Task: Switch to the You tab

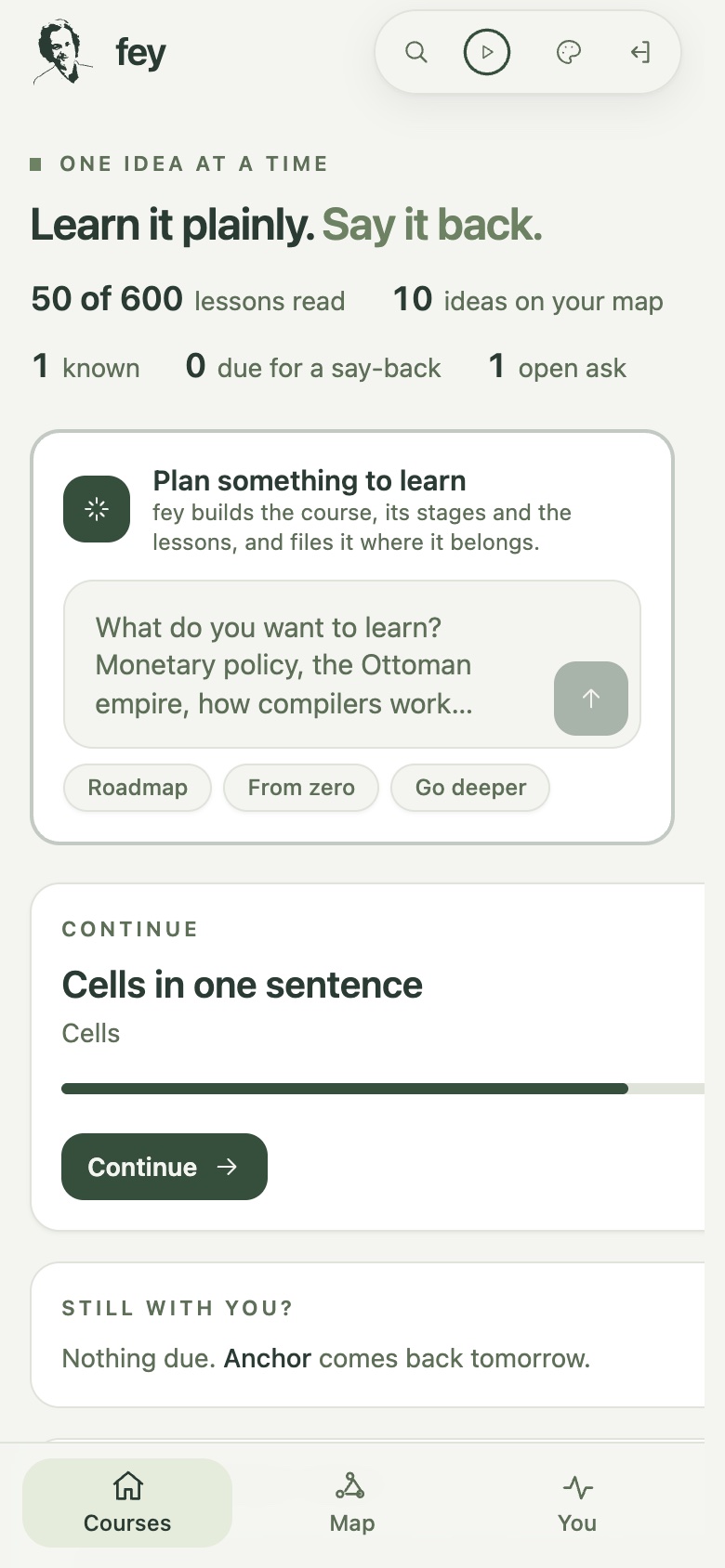Action: (x=577, y=1503)
